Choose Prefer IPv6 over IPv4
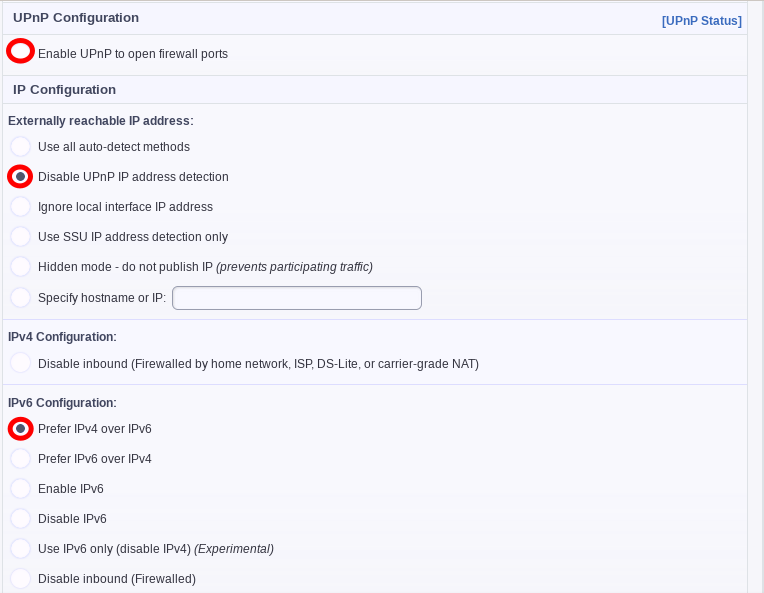The height and width of the screenshot is (593, 764). tap(20, 459)
